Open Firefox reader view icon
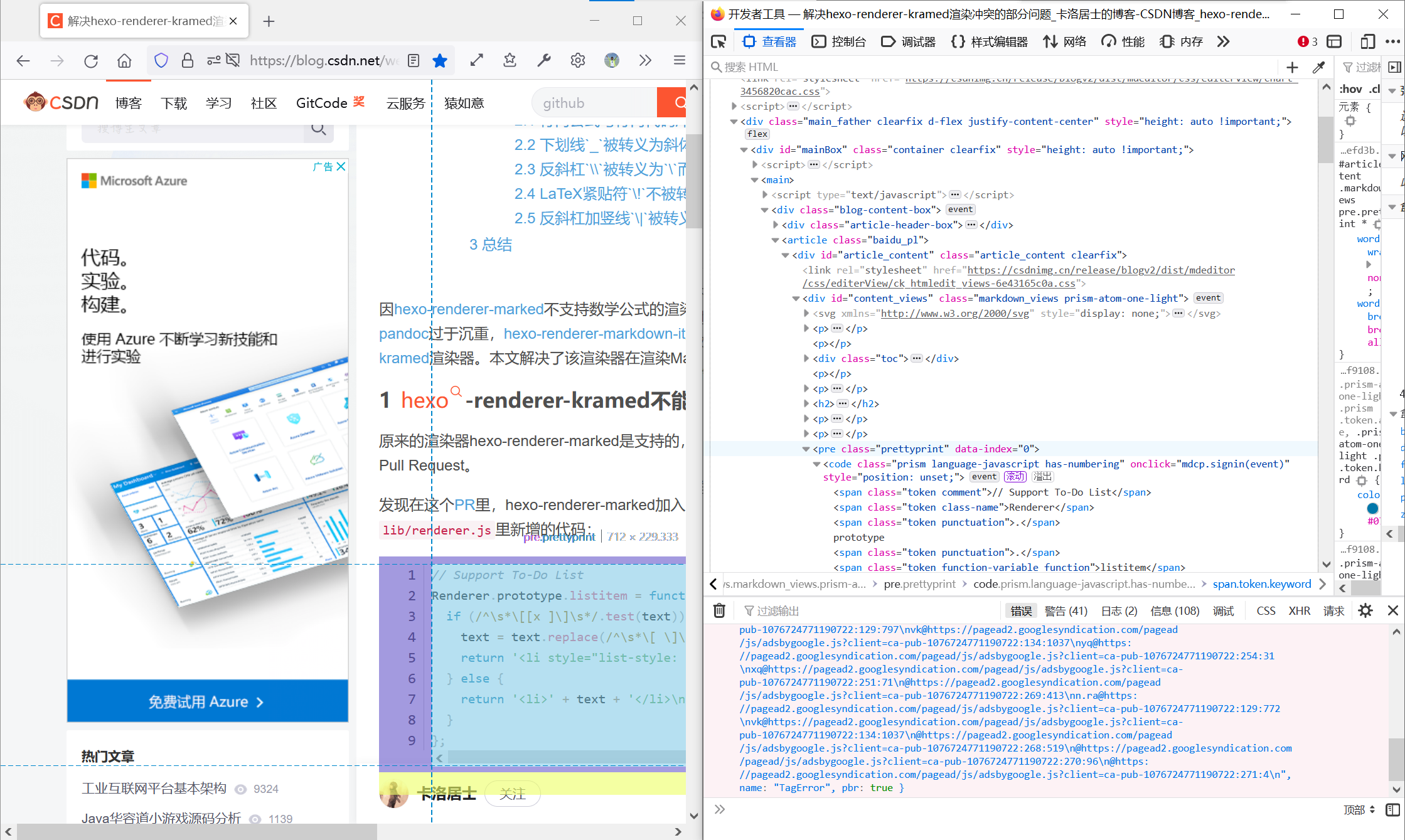The height and width of the screenshot is (840, 1405). click(414, 60)
